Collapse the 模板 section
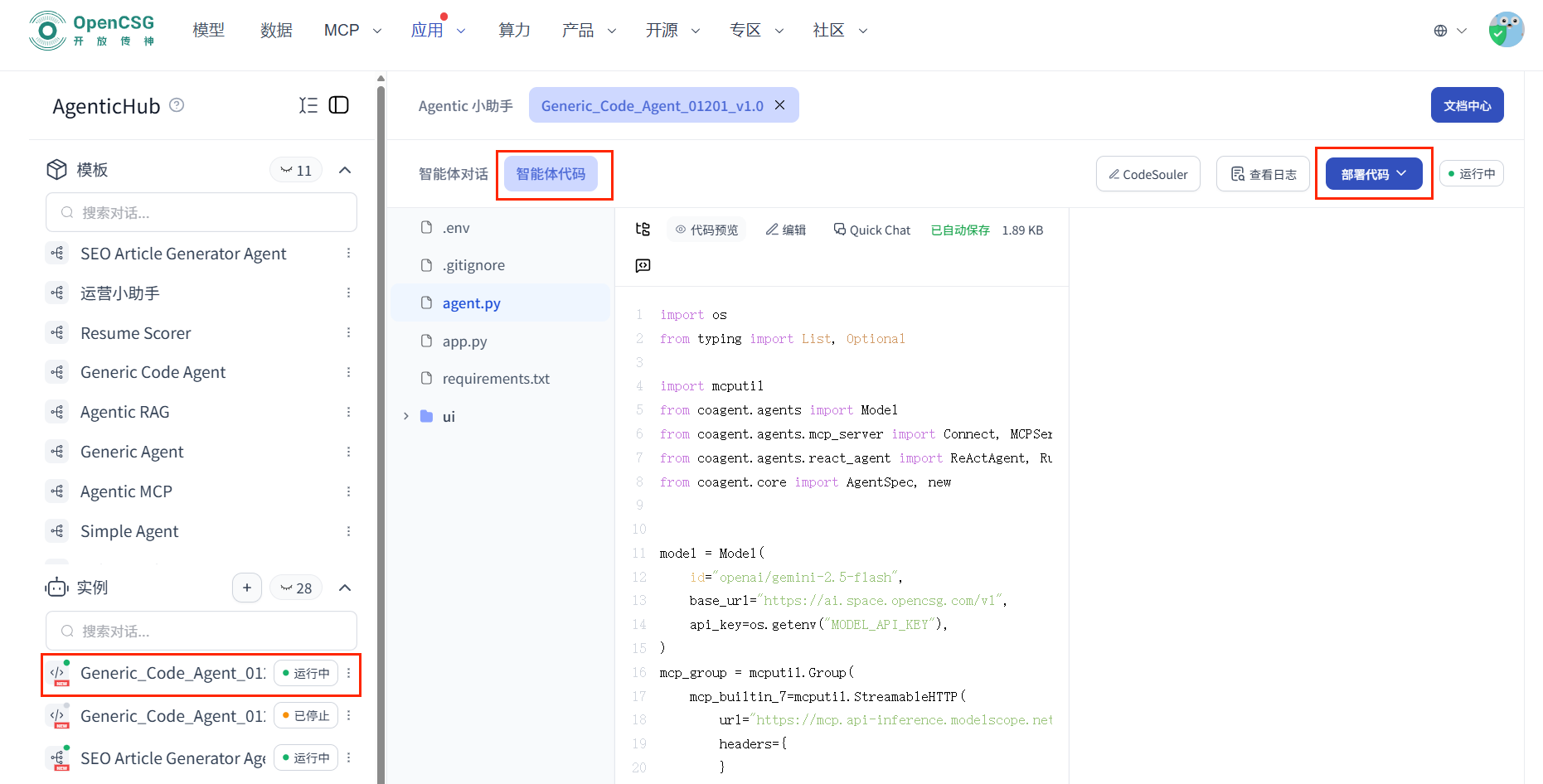The height and width of the screenshot is (784, 1543). coord(345,170)
